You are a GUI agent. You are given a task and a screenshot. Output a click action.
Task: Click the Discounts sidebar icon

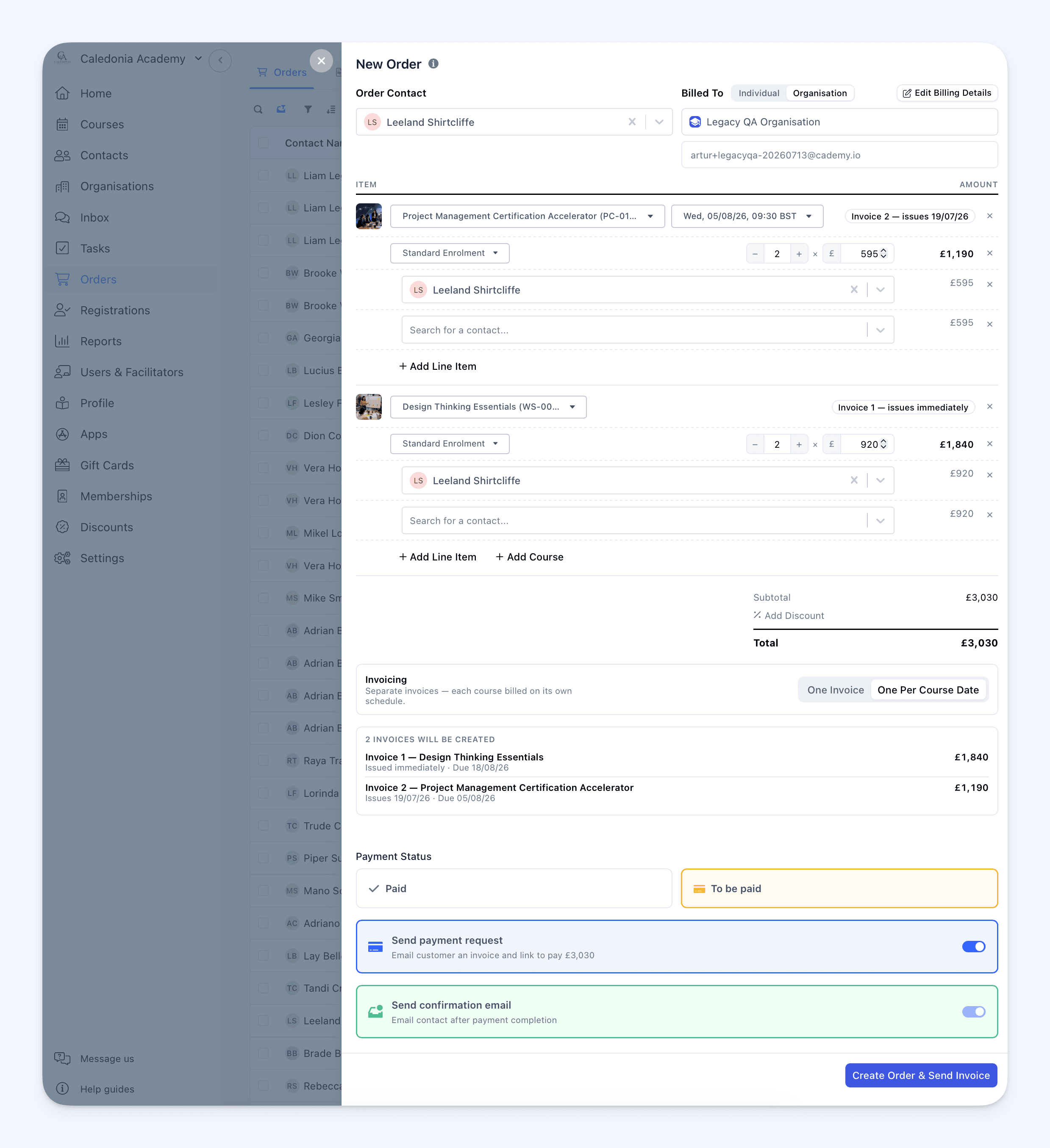pyautogui.click(x=63, y=527)
